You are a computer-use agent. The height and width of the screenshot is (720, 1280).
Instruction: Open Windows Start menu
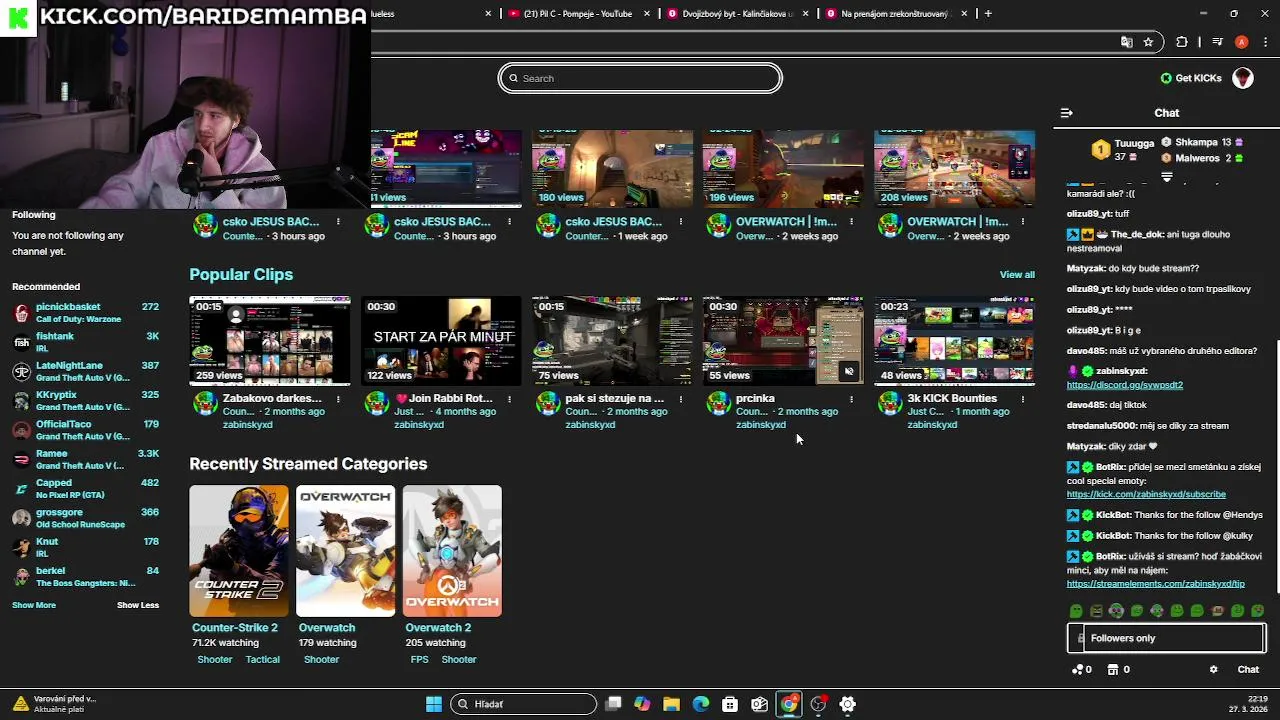(x=433, y=704)
